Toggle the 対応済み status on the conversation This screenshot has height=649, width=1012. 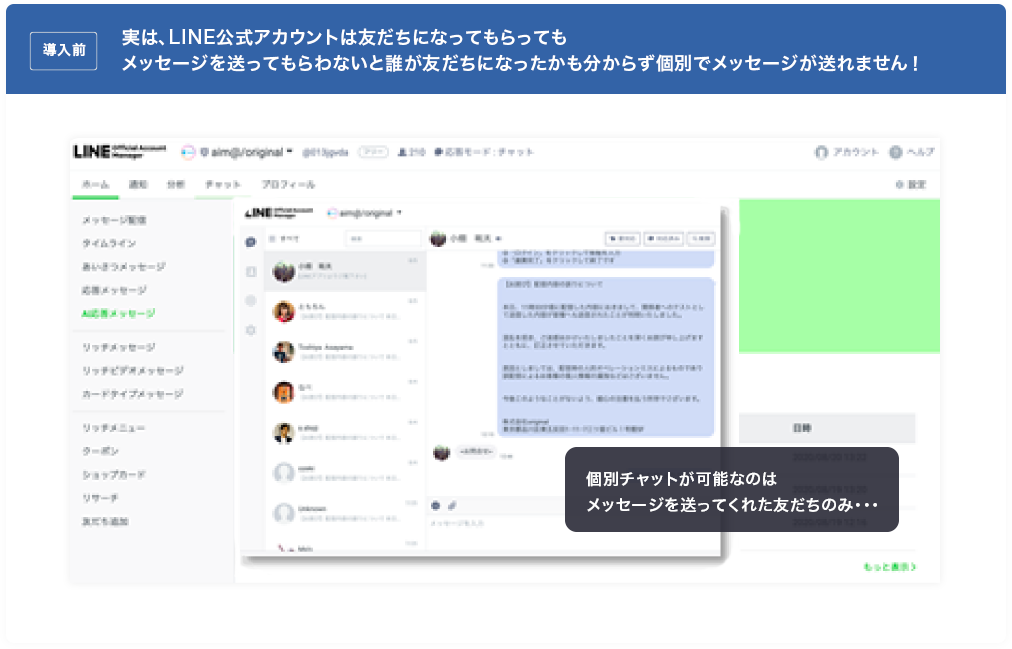663,238
